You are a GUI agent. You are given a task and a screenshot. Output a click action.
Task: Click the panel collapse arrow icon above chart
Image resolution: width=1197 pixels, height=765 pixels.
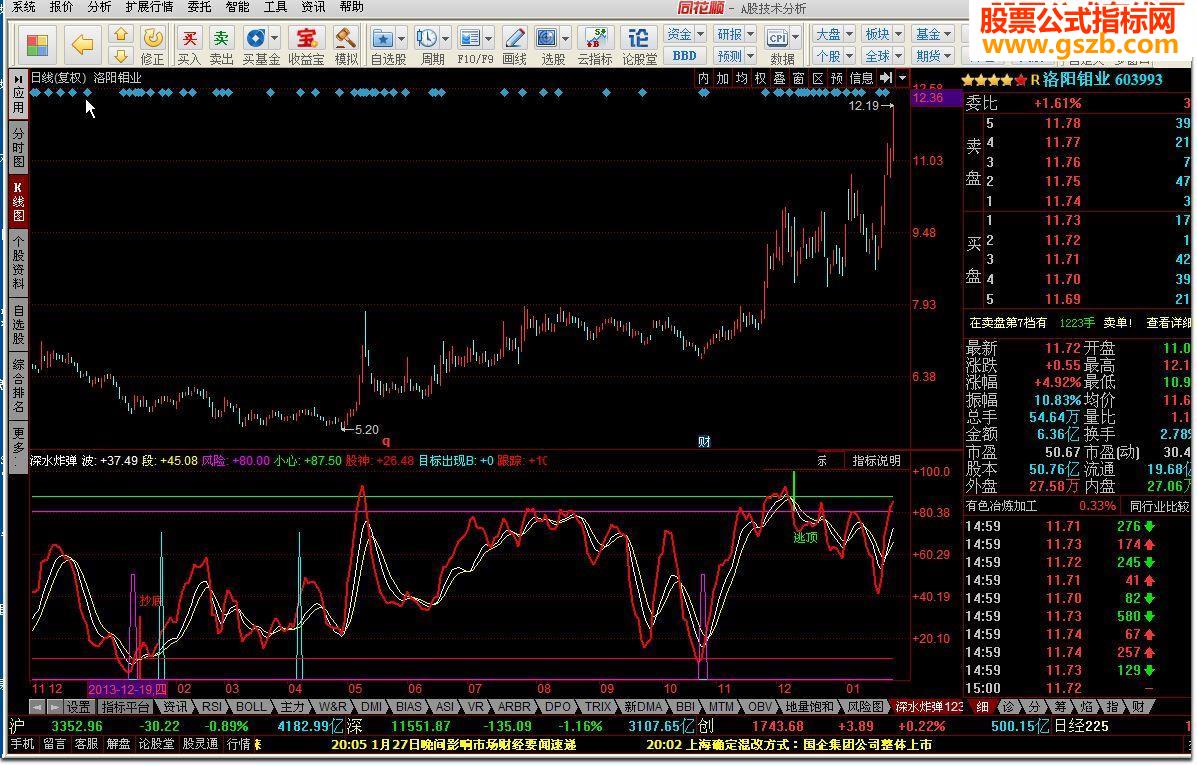pos(886,78)
